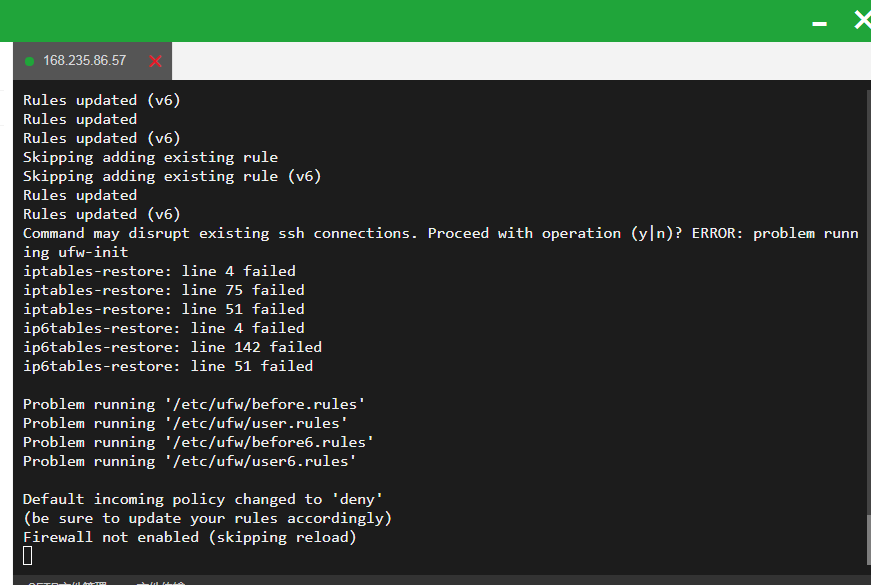Minimize the terminal window
Viewport: 871px width, 585px height.
[819, 23]
